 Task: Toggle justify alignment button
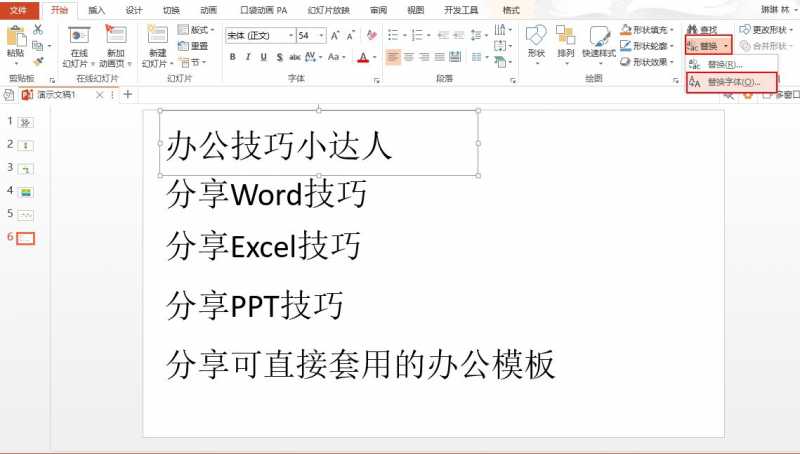pos(440,57)
